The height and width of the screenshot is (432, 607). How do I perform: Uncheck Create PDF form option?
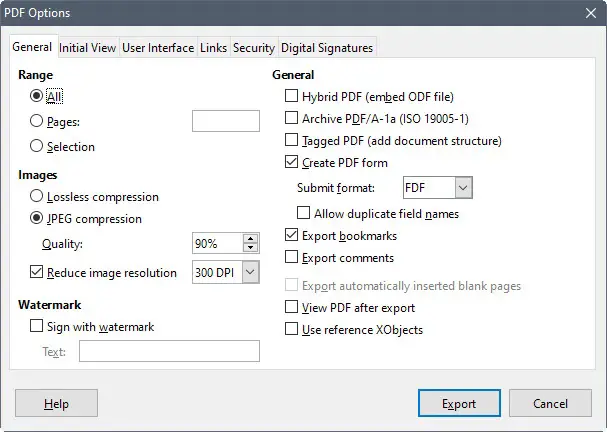[x=292, y=163]
